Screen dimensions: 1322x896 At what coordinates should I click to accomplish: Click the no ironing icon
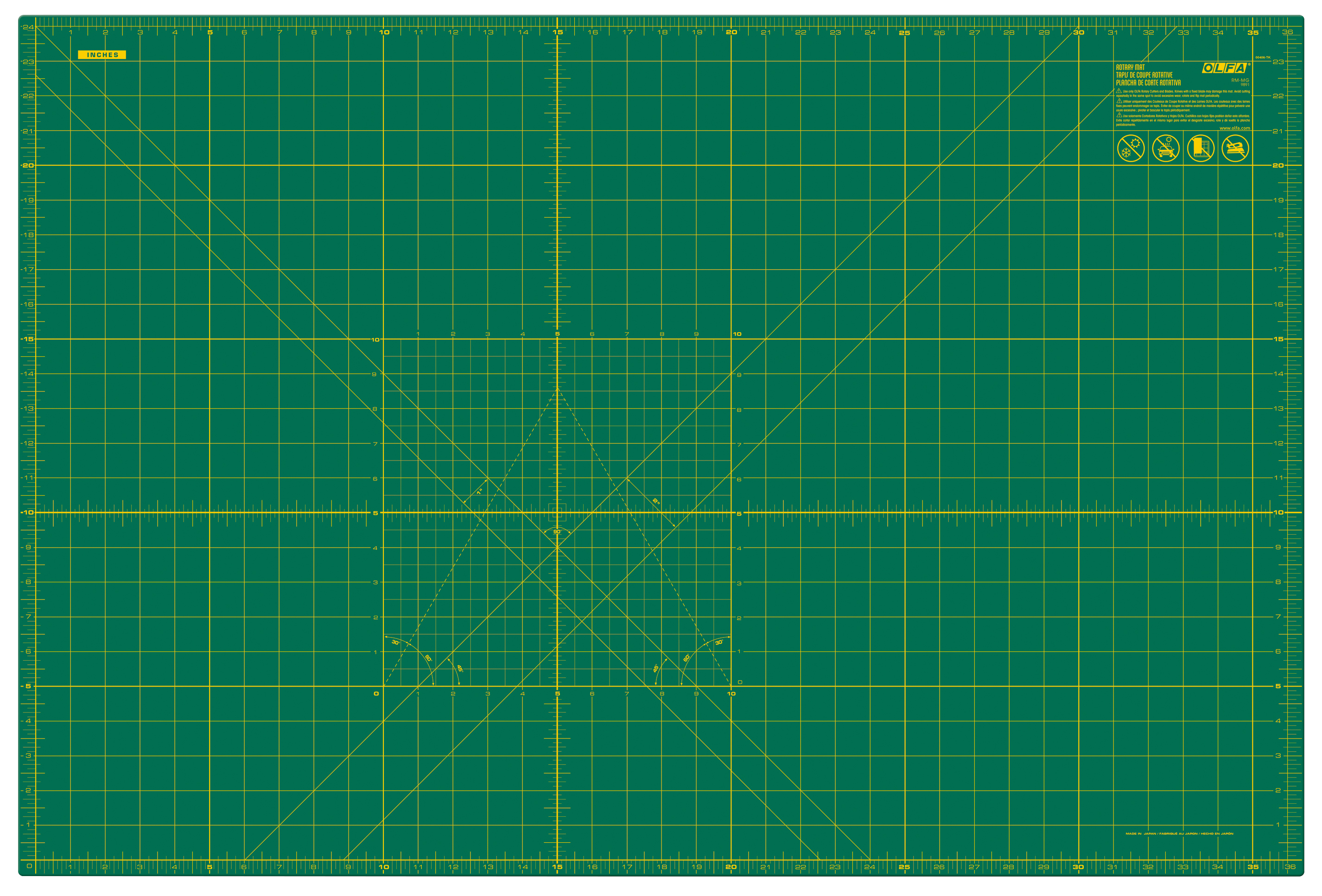[1235, 148]
